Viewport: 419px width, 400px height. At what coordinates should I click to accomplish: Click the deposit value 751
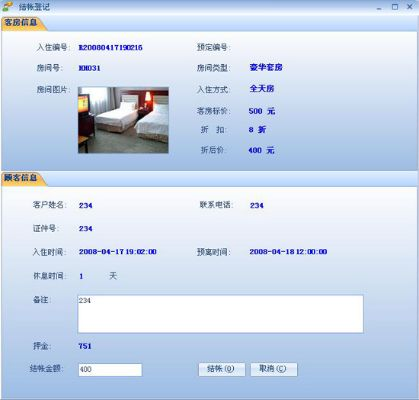85,346
